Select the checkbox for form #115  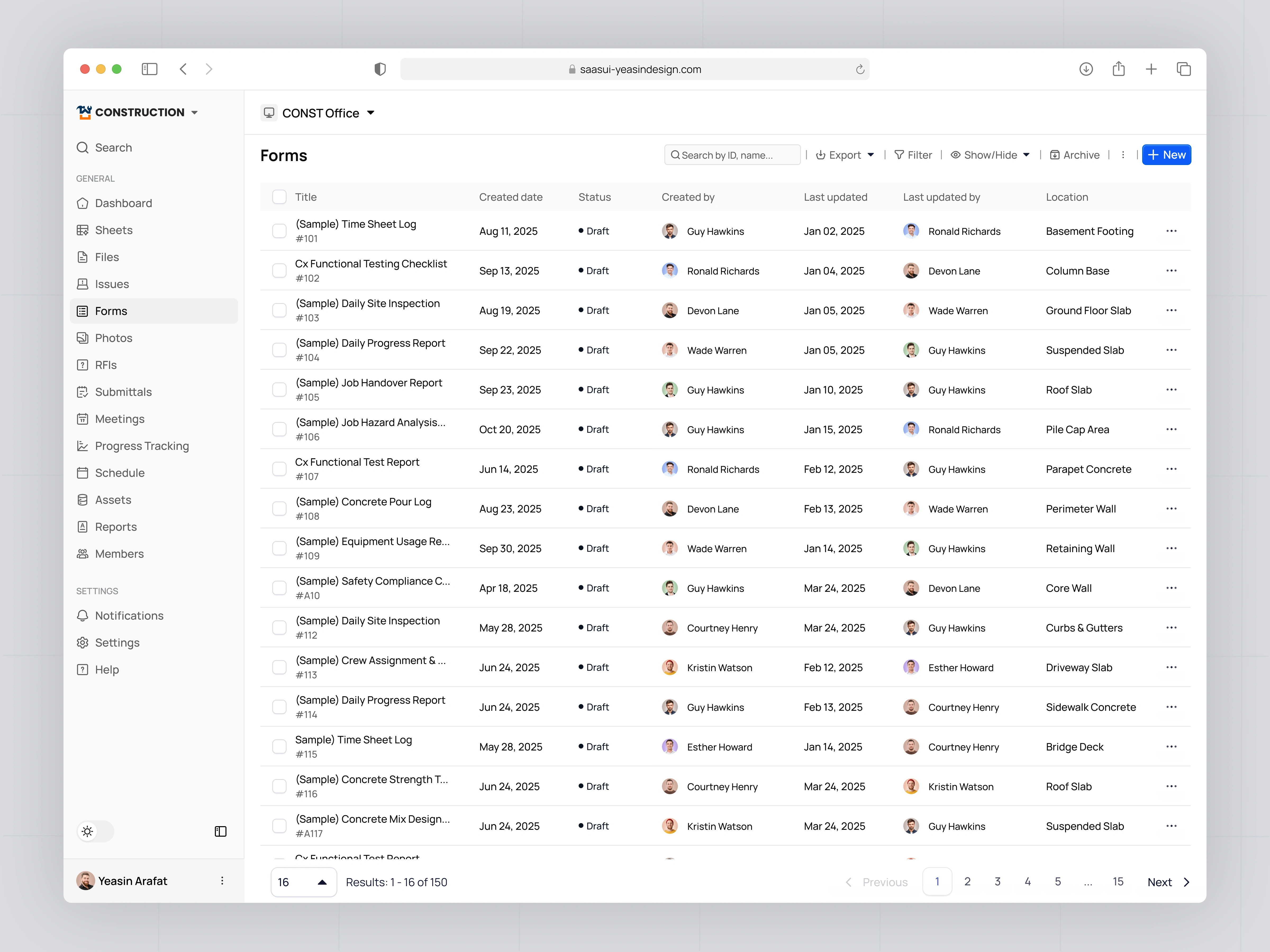pyautogui.click(x=279, y=747)
